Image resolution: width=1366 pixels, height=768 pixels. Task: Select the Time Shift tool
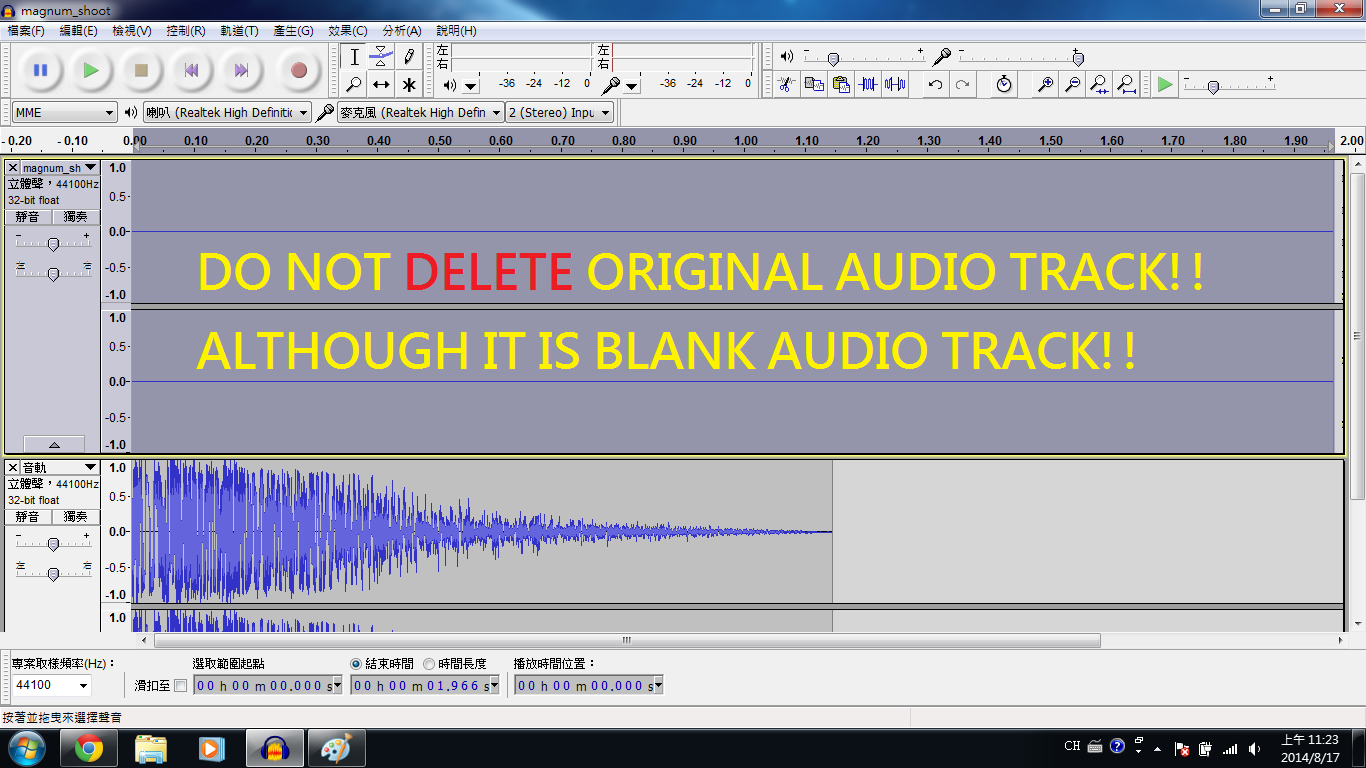(381, 84)
